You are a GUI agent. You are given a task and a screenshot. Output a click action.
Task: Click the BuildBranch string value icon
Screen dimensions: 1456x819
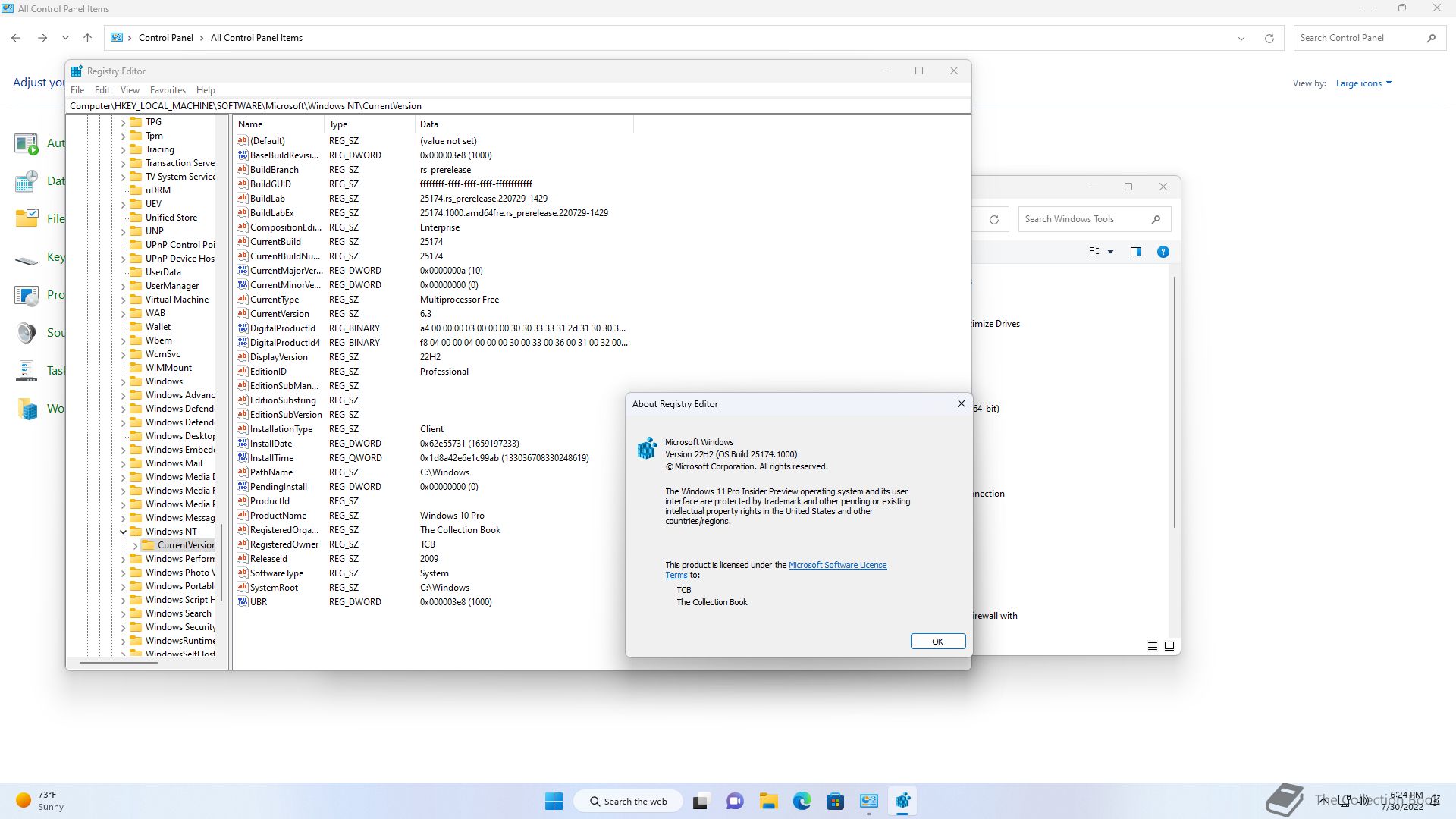click(243, 169)
